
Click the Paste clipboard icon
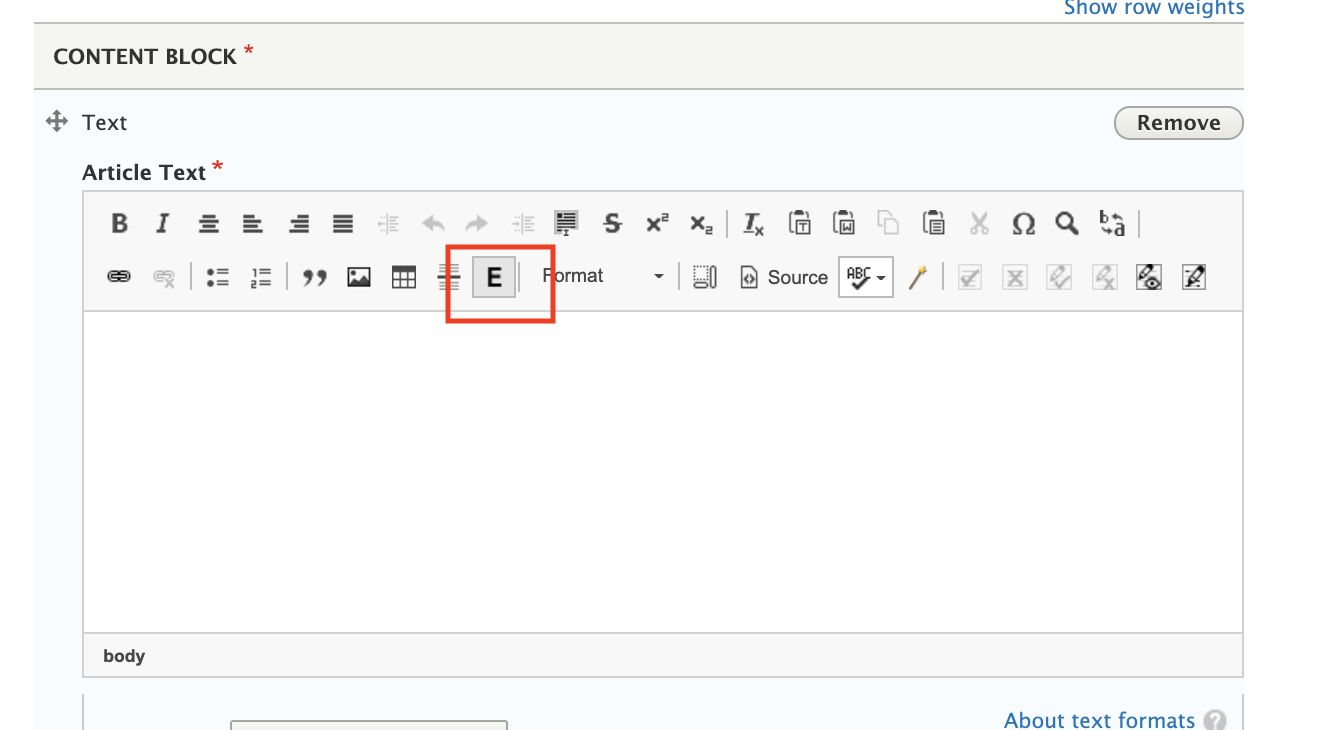point(933,223)
